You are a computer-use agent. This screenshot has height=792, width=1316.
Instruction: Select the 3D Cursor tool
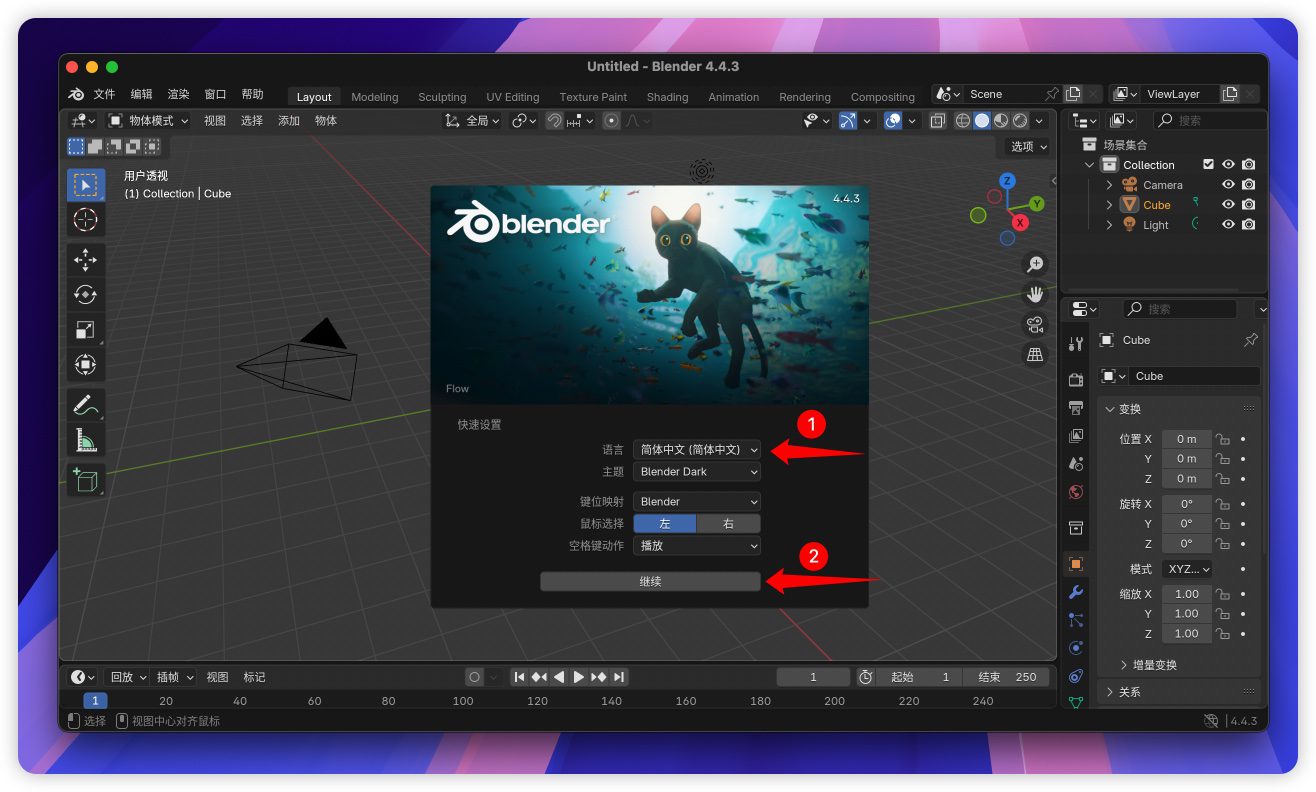[85, 220]
